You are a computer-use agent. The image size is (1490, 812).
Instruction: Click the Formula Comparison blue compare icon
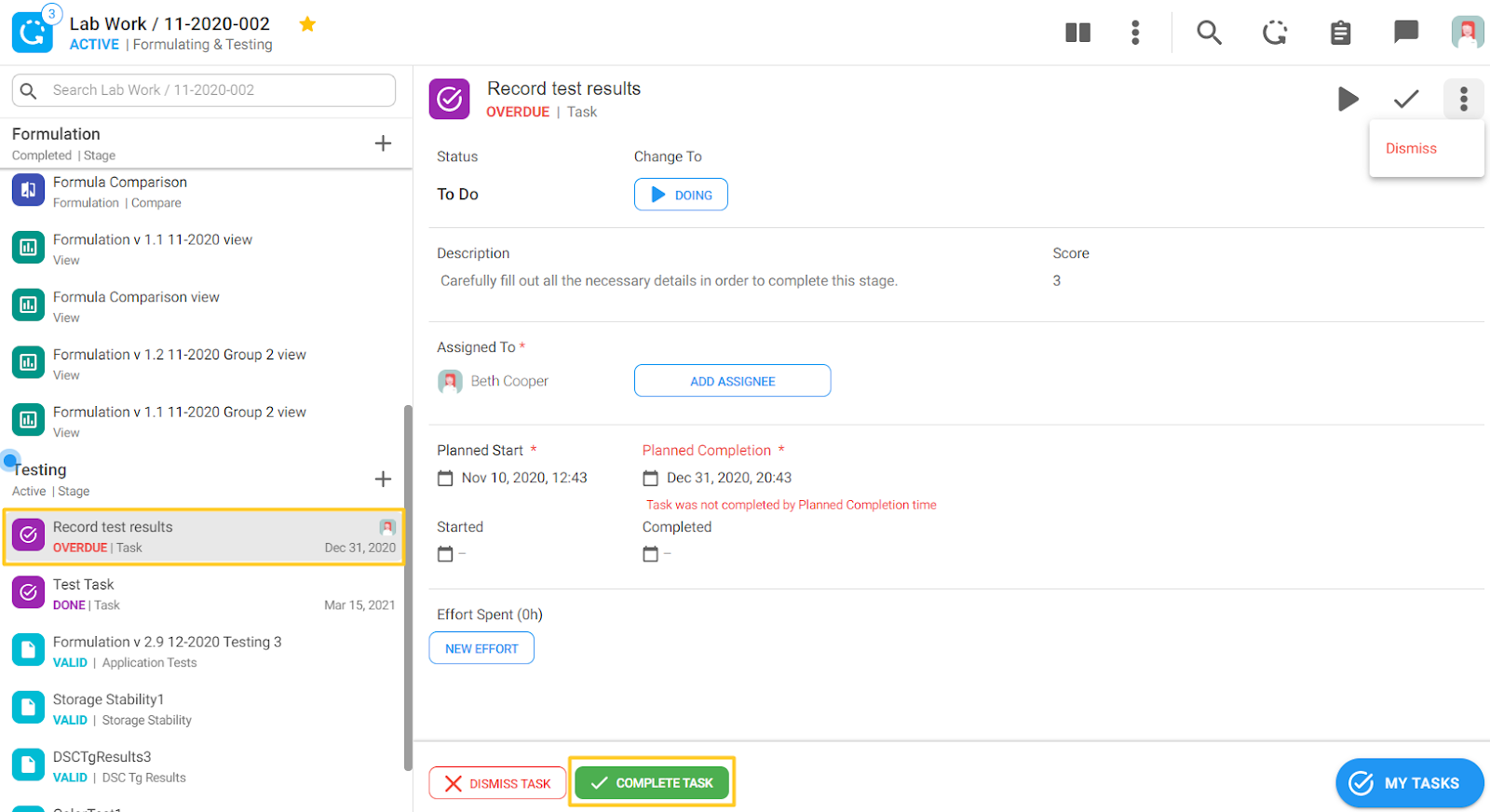(28, 190)
